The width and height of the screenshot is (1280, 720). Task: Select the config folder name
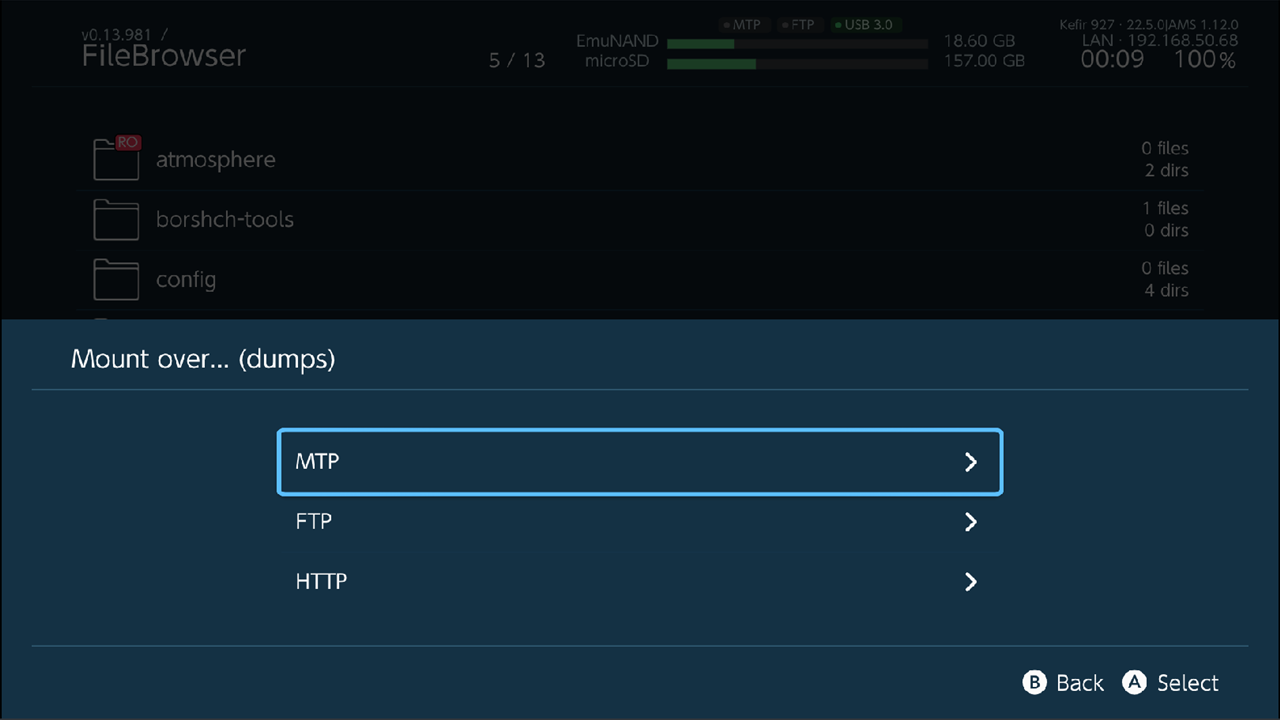186,280
